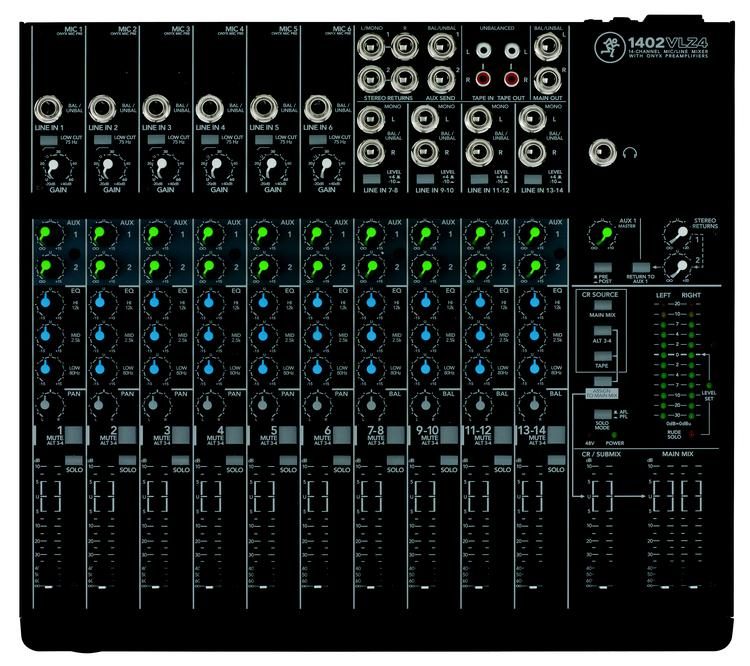Click the LINE IN 9-10 left jack
Screen dimensions: 750x666
point(425,119)
